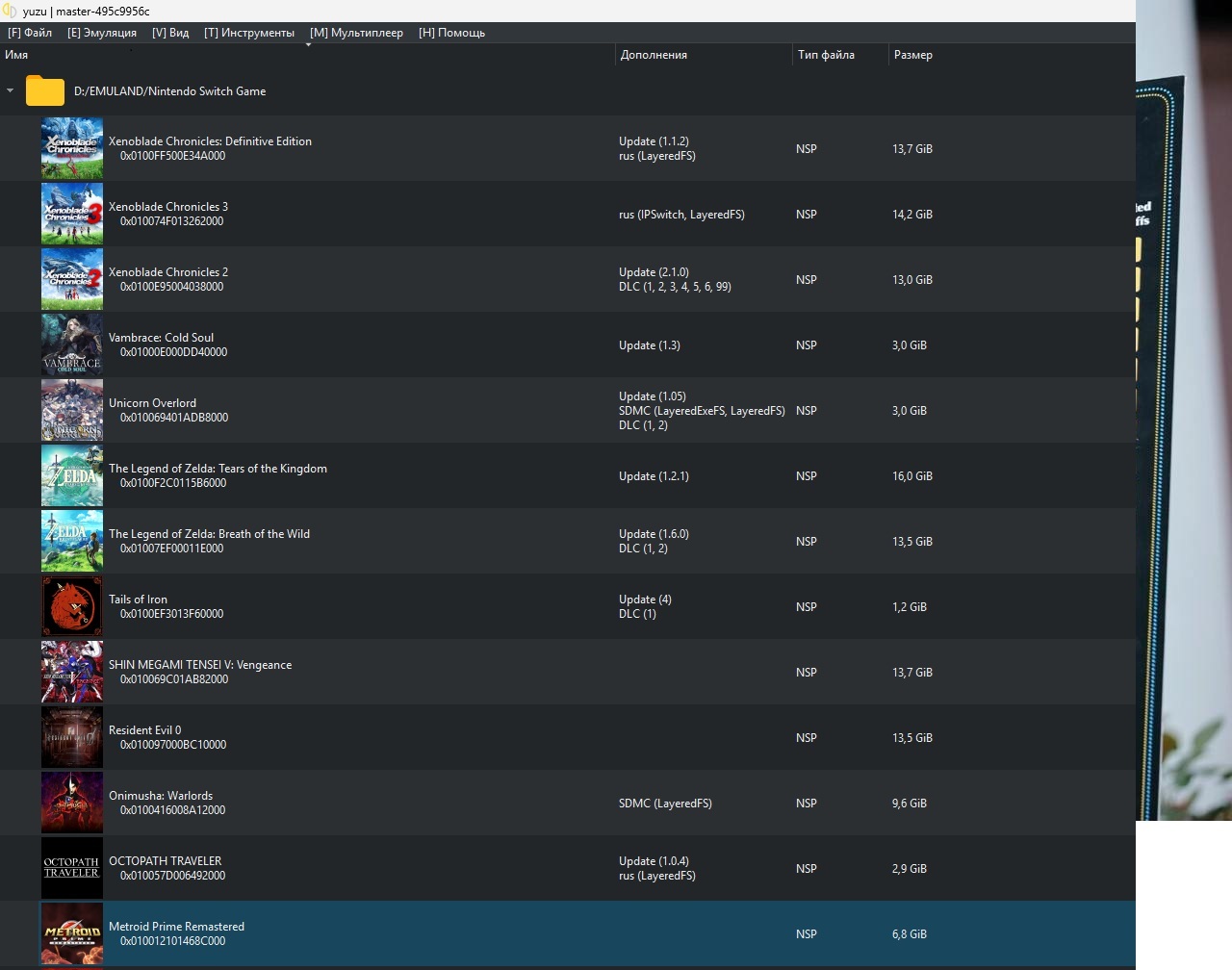Select the Xenoblade Chronicles 2 title text
This screenshot has height=970, width=1232.
pyautogui.click(x=168, y=272)
